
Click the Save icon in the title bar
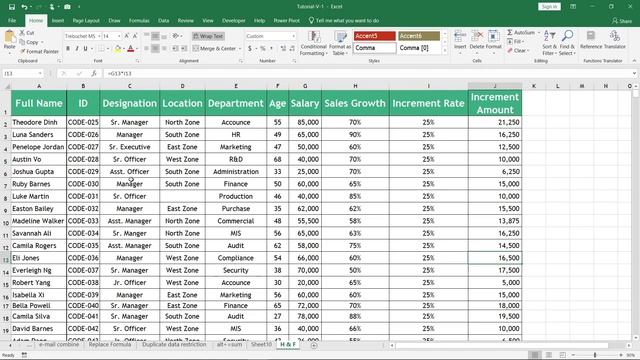coord(12,7)
